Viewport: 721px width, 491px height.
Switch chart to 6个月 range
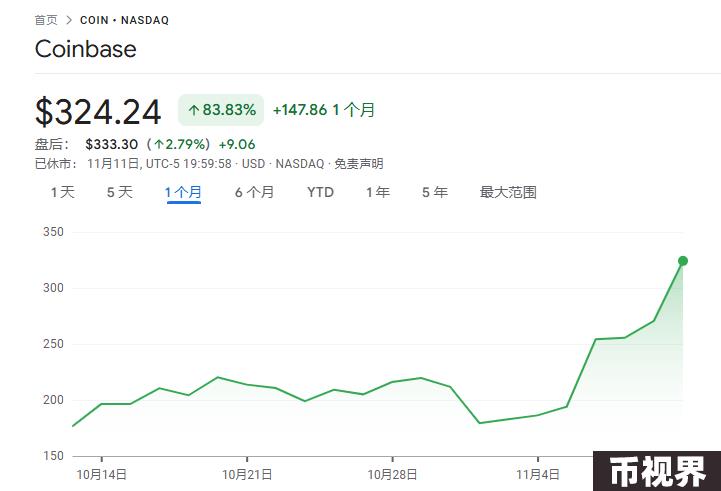coord(254,192)
